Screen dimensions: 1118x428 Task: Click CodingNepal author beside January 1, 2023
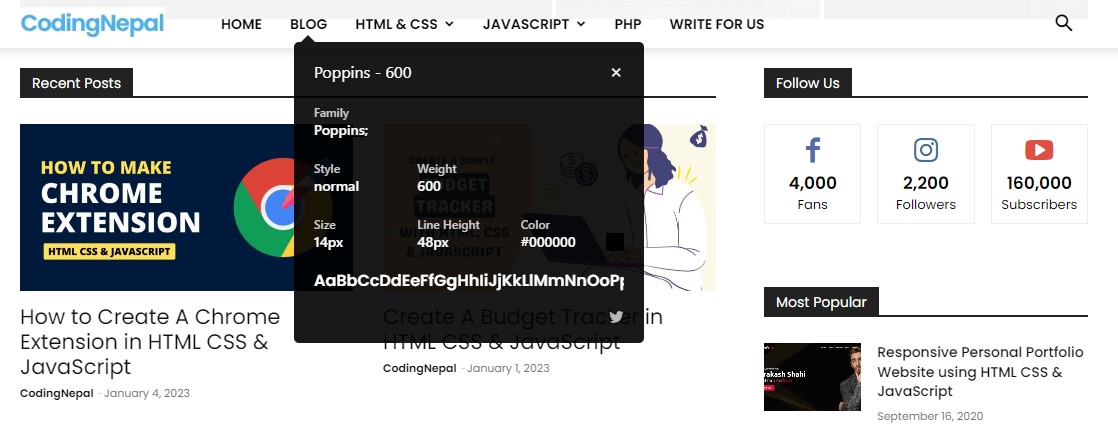(x=419, y=368)
